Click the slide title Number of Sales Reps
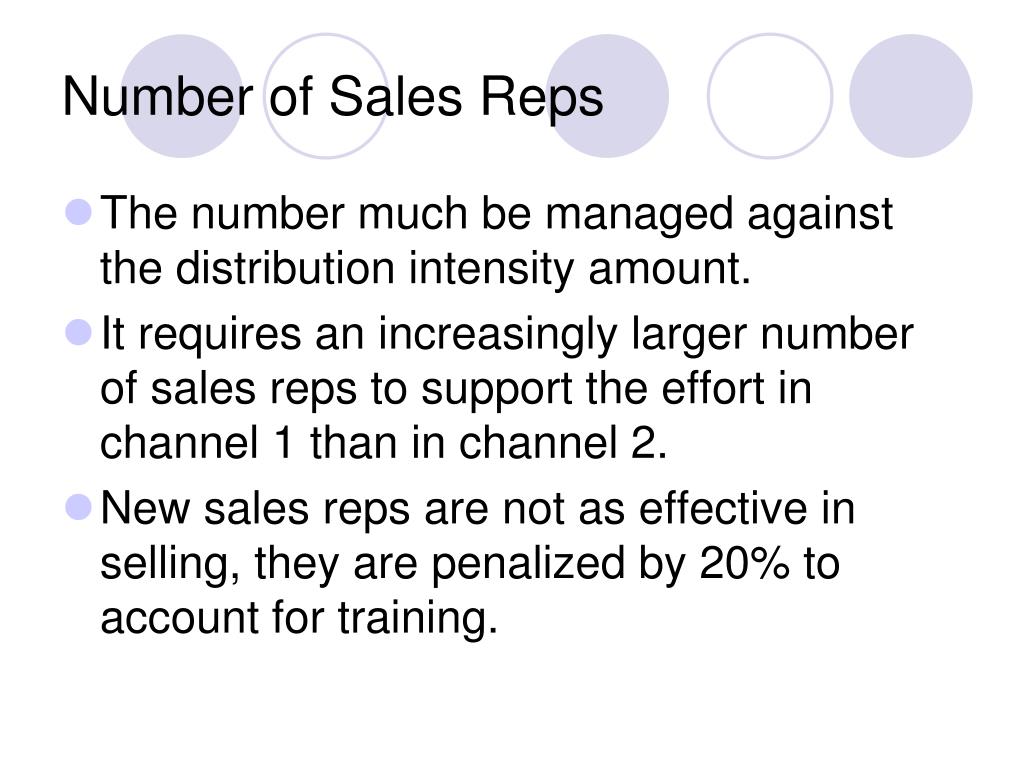The height and width of the screenshot is (768, 1024). [332, 98]
